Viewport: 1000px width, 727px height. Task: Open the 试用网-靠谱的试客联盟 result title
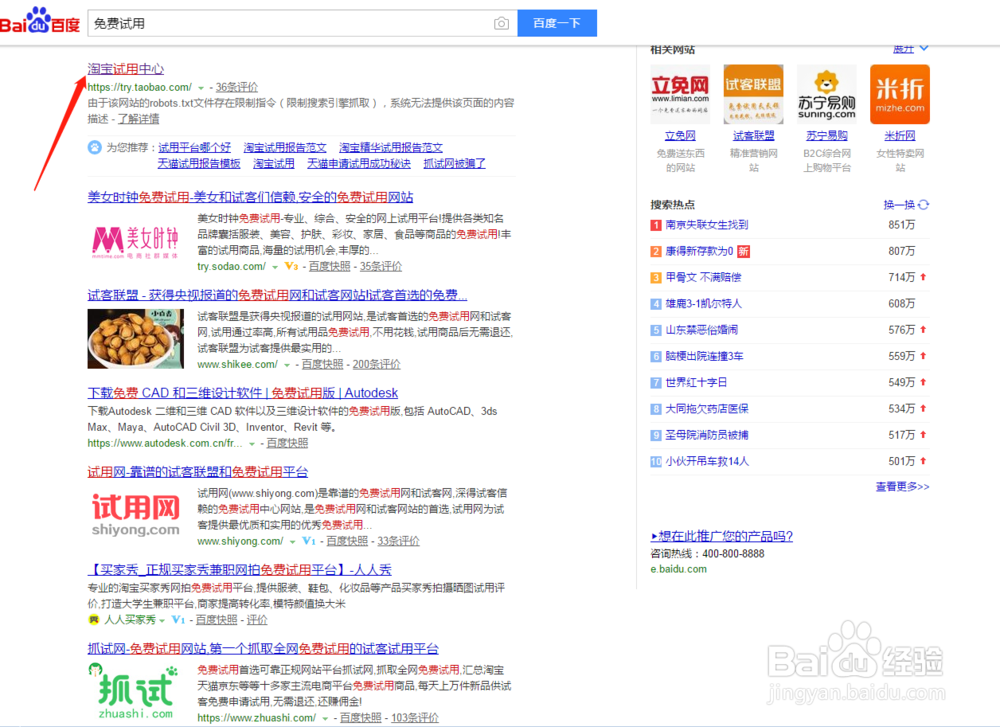pyautogui.click(x=198, y=472)
